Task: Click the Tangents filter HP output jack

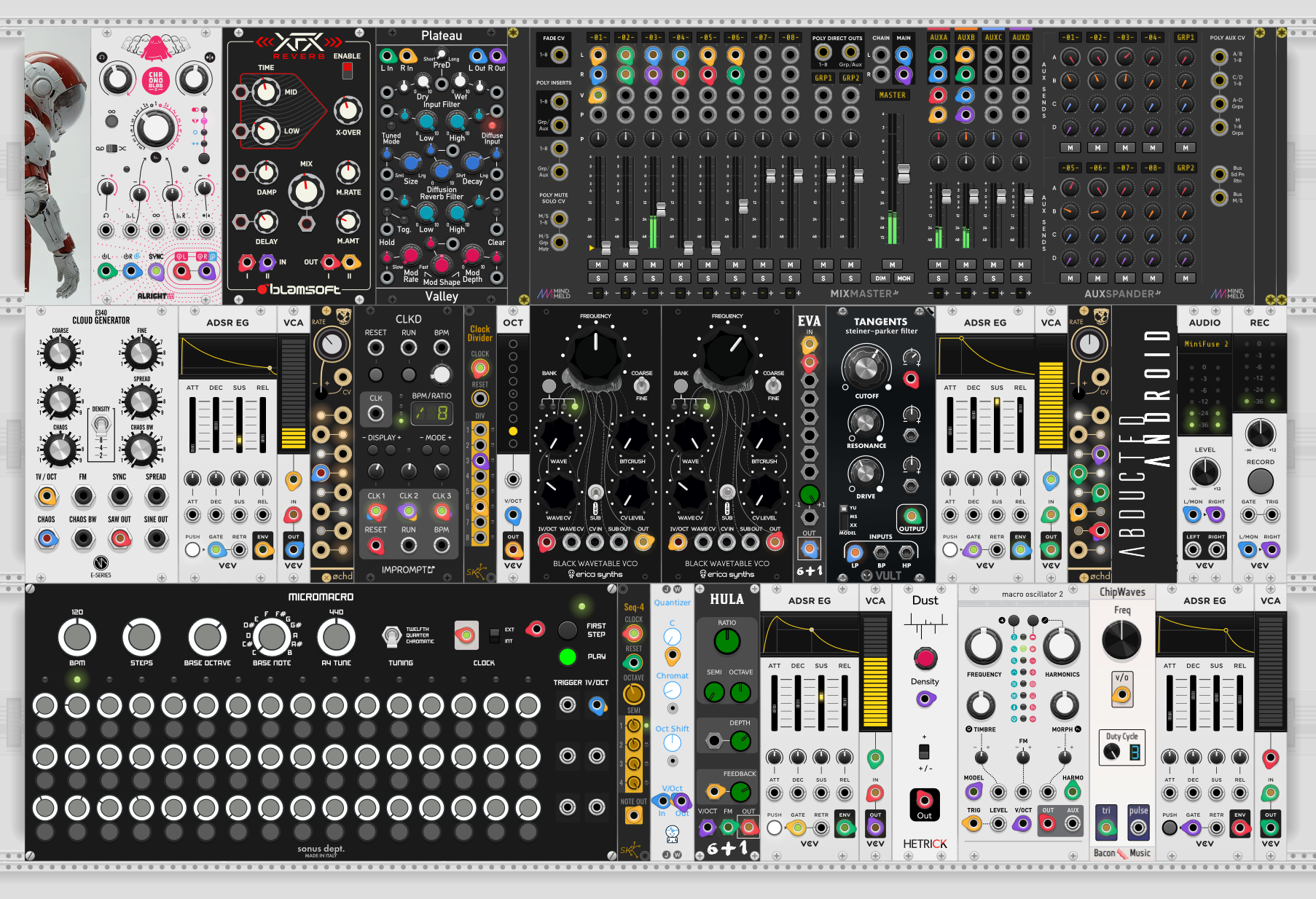Action: click(x=906, y=551)
